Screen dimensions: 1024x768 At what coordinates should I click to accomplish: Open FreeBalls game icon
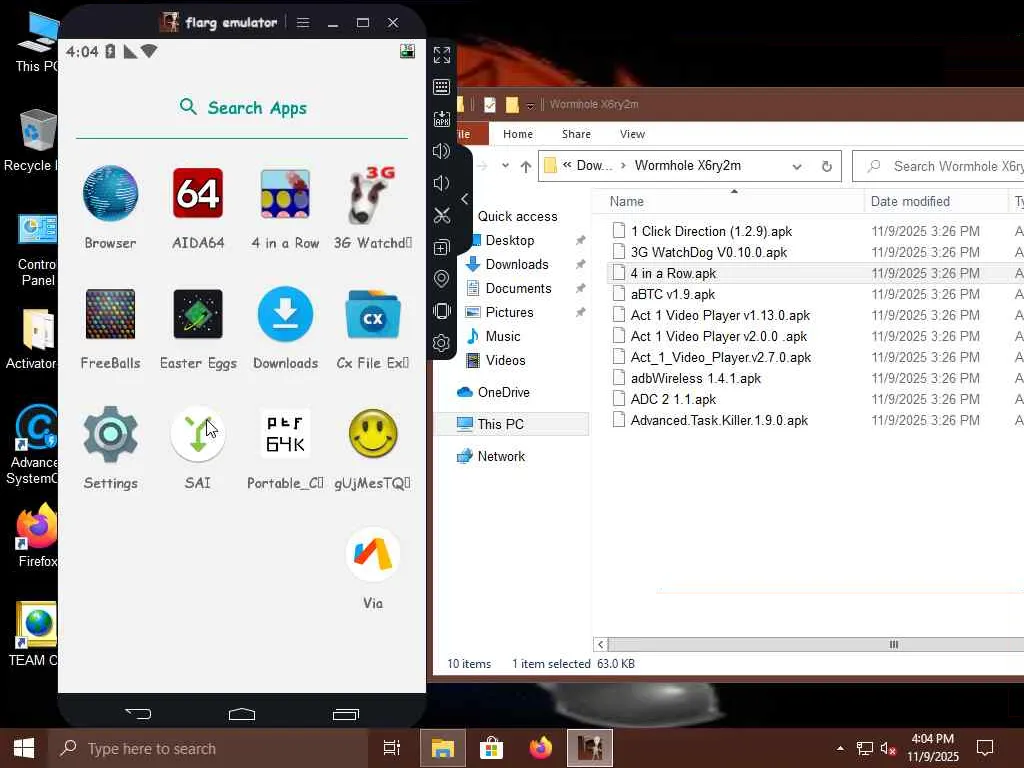click(x=110, y=314)
